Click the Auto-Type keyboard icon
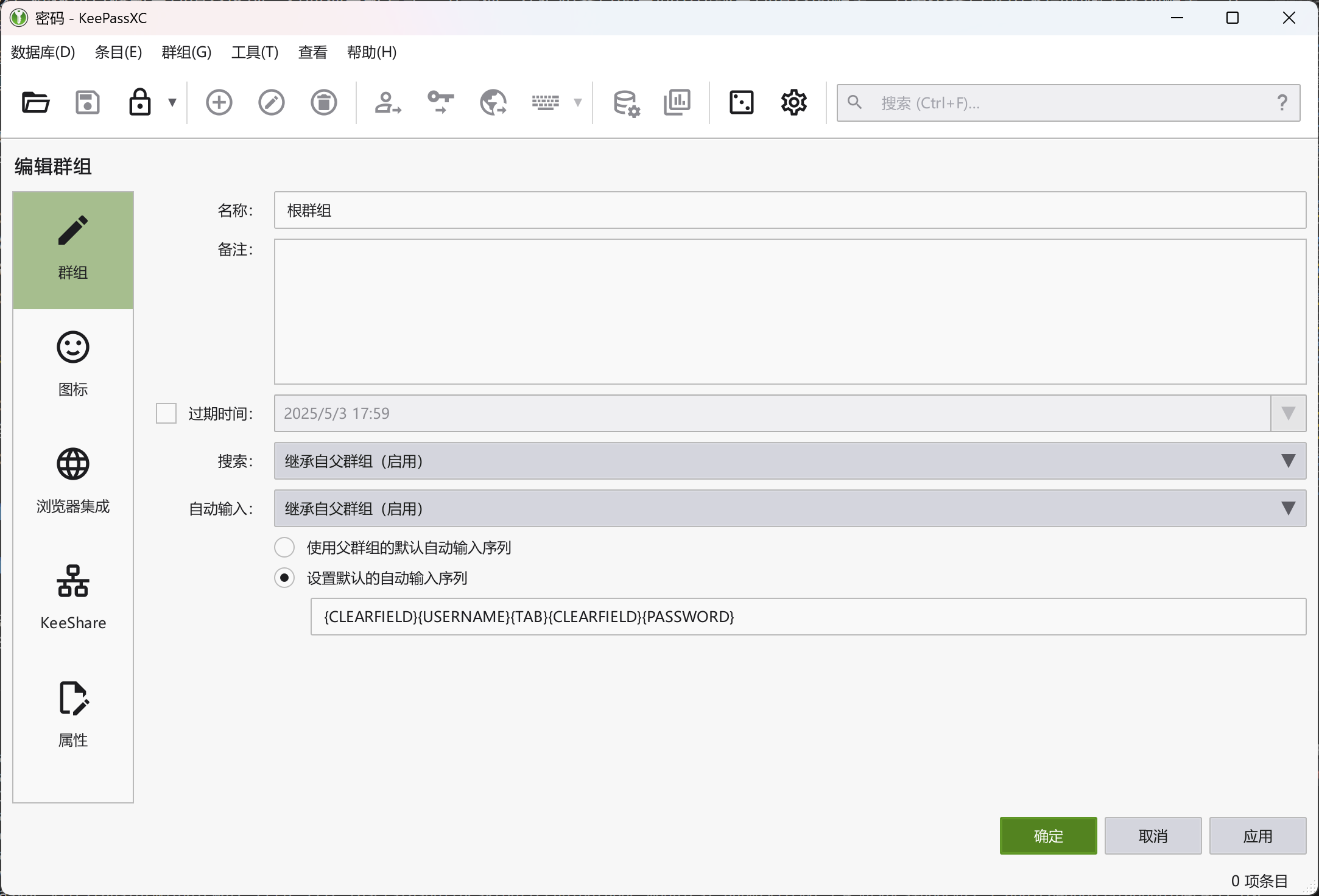This screenshot has height=896, width=1319. 546,102
